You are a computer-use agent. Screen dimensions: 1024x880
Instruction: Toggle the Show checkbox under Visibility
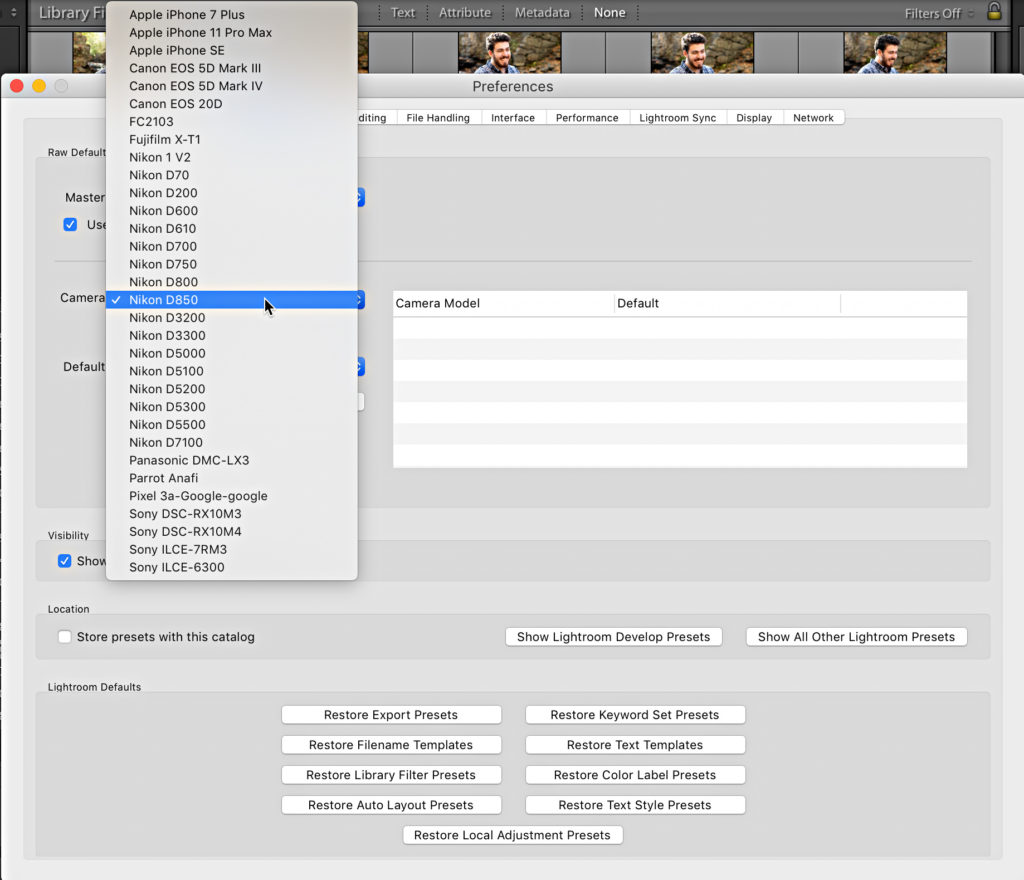(64, 561)
